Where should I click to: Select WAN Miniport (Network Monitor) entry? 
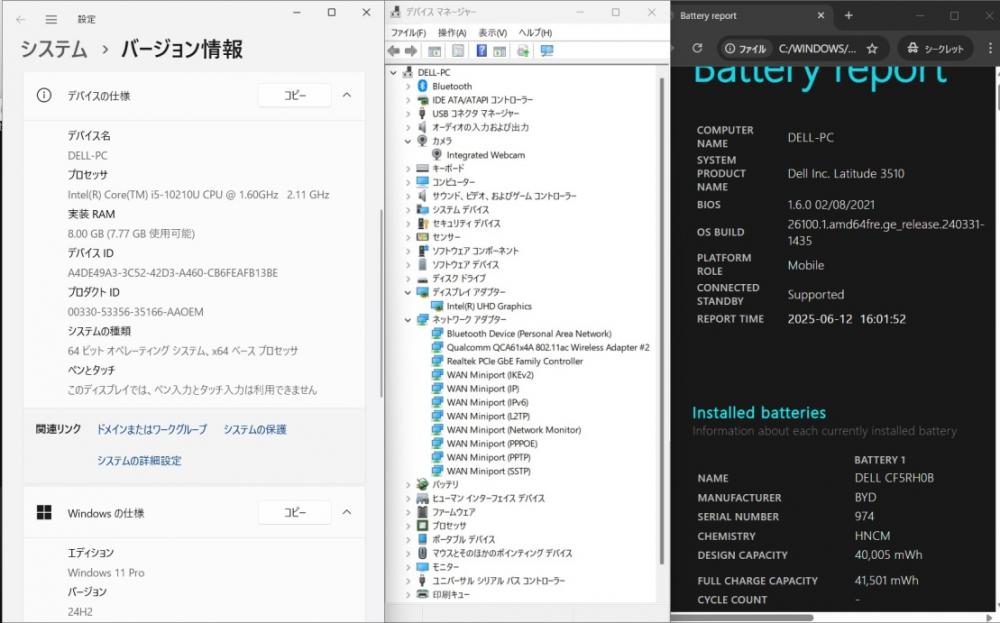(x=513, y=430)
